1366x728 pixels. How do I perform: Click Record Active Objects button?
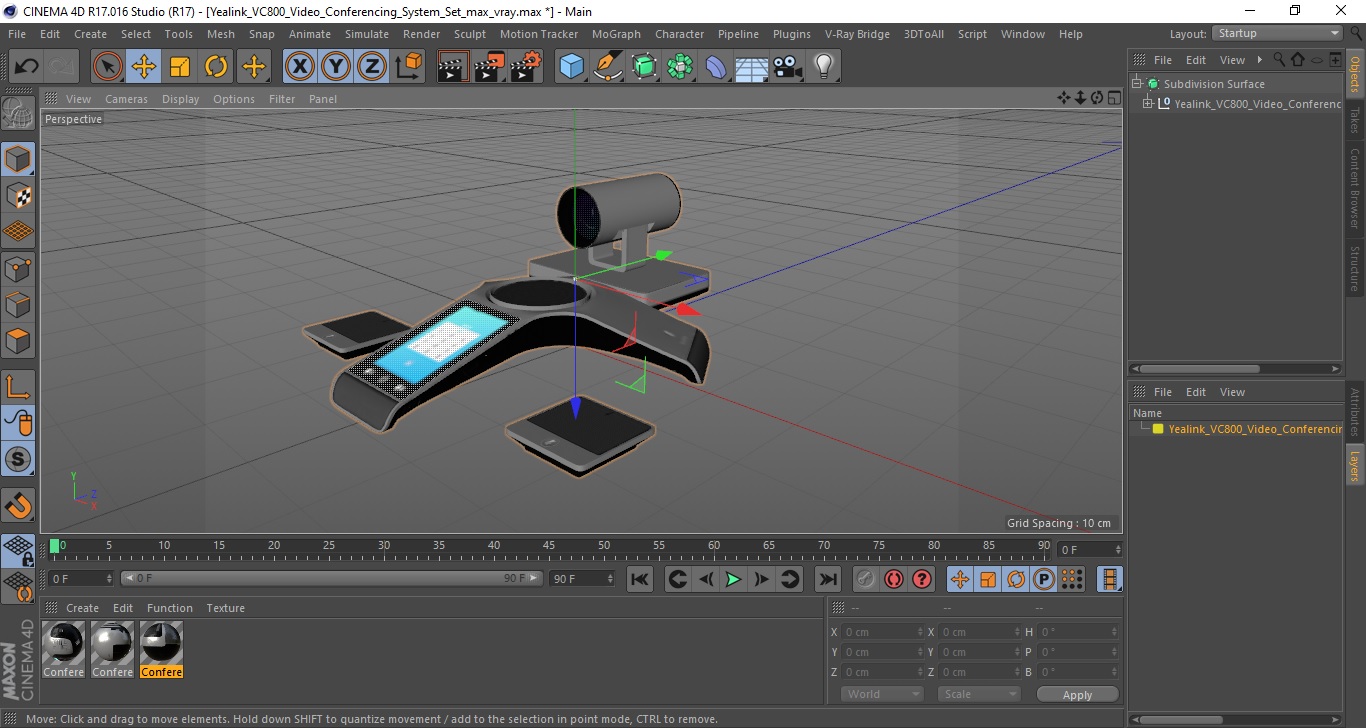click(x=866, y=579)
